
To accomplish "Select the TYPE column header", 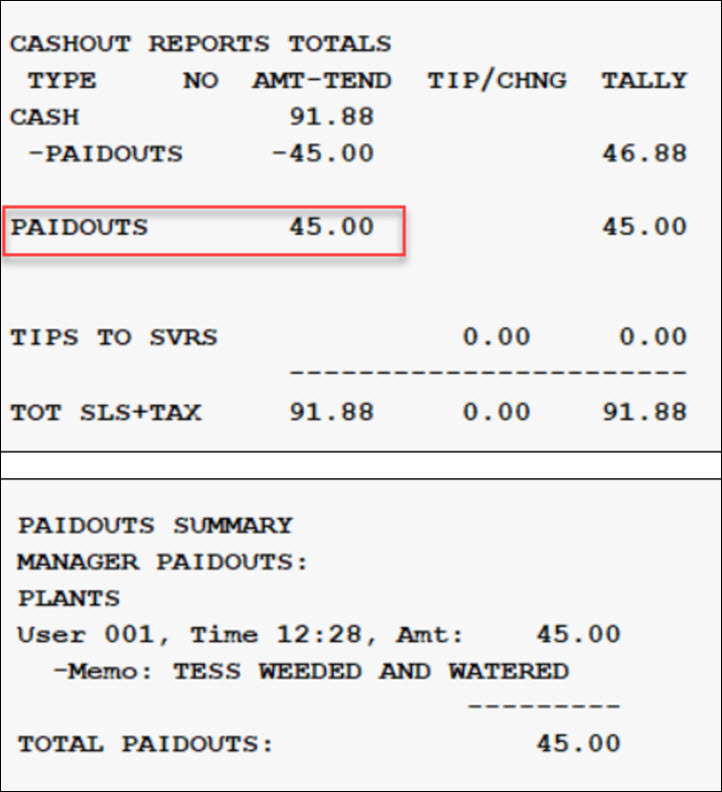I will pyautogui.click(x=62, y=81).
